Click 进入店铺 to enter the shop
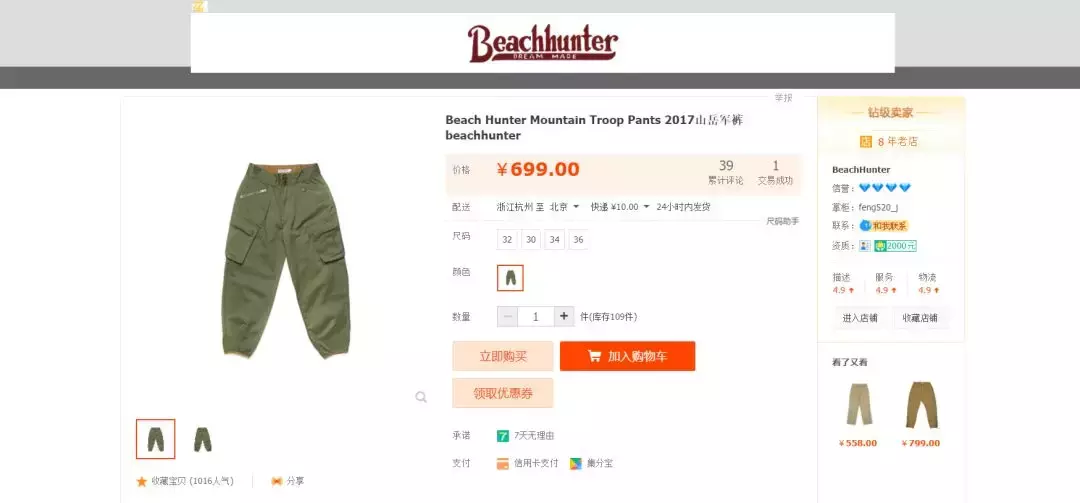 [860, 318]
